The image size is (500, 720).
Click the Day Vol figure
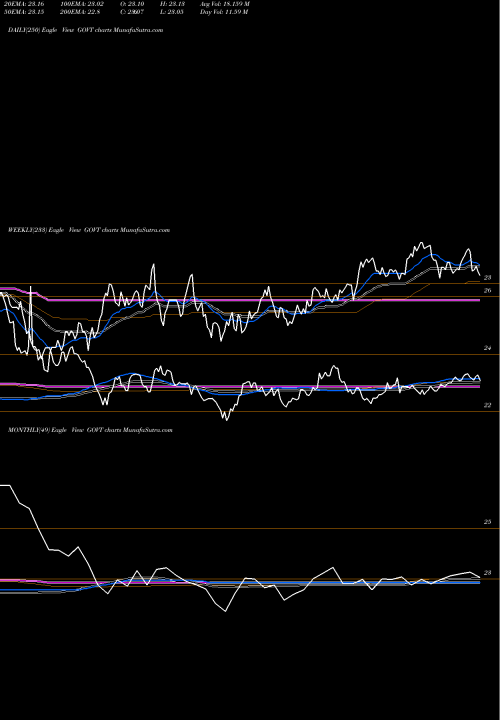click(x=224, y=12)
